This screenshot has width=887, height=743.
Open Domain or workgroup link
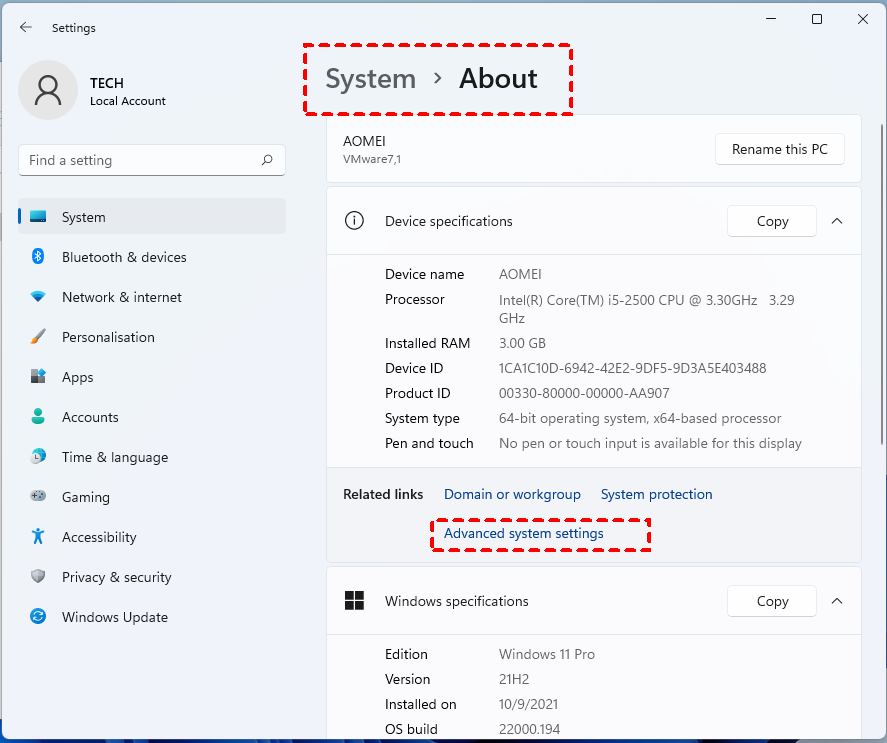pyautogui.click(x=512, y=494)
